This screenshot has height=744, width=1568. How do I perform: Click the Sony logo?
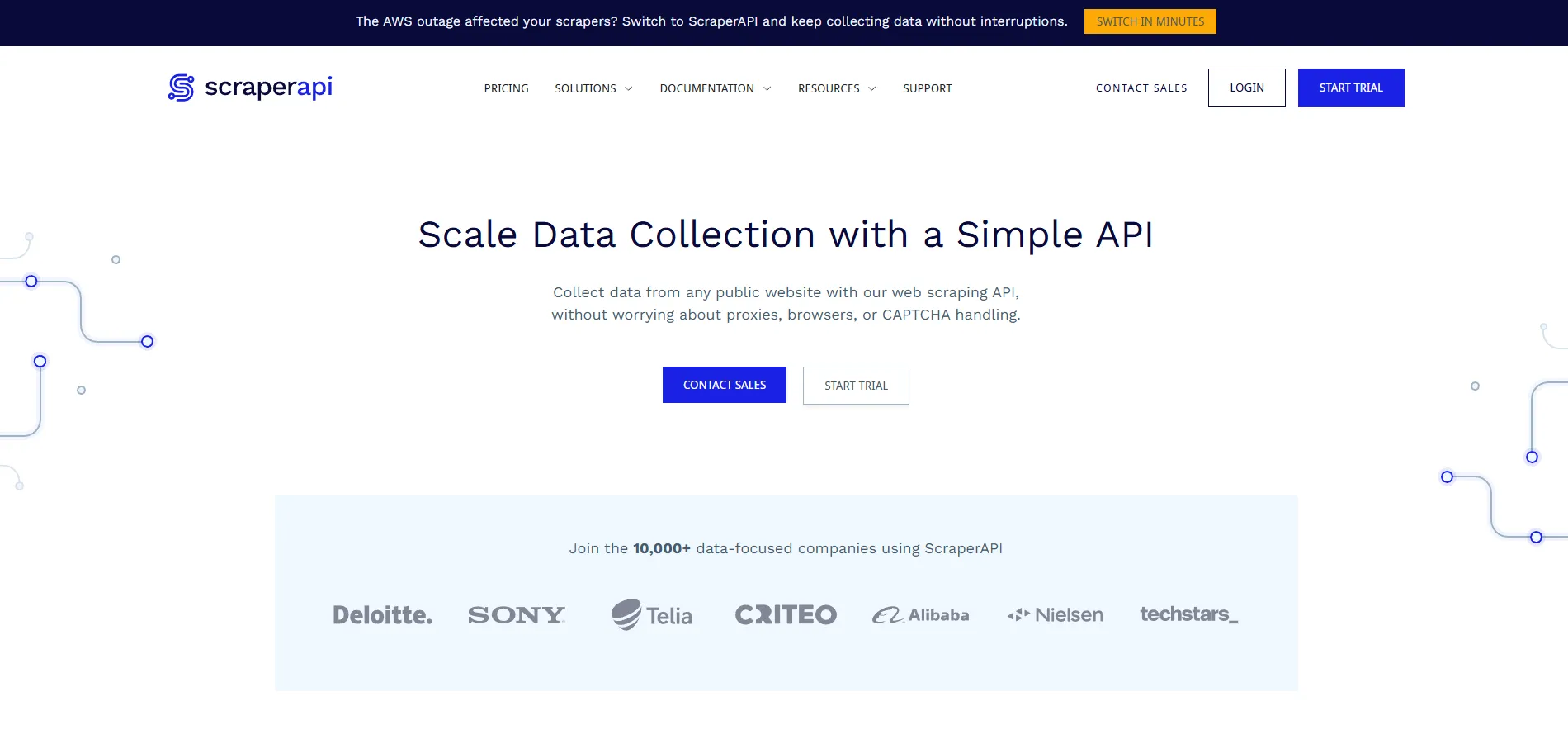pyautogui.click(x=517, y=615)
